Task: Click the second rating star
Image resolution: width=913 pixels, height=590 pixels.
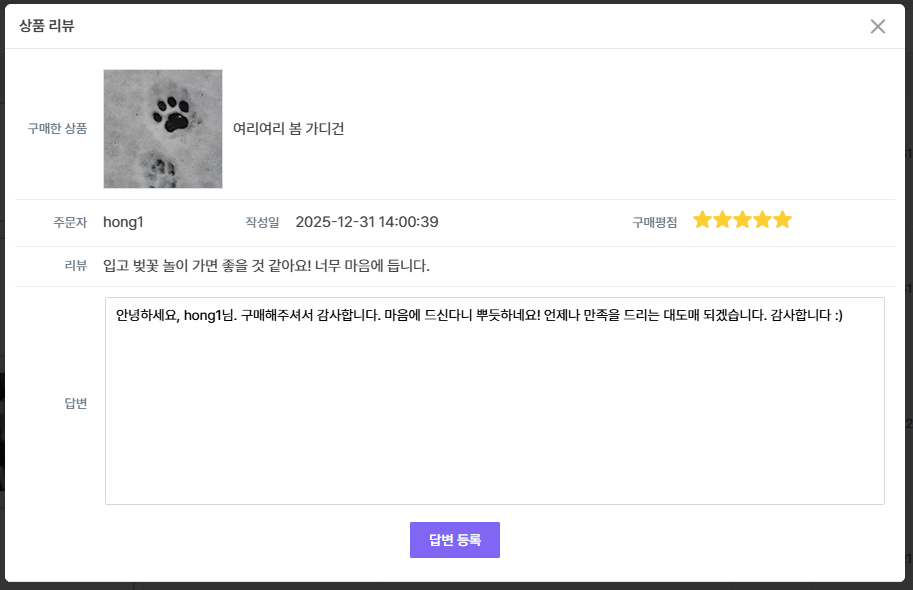Action: [x=722, y=220]
